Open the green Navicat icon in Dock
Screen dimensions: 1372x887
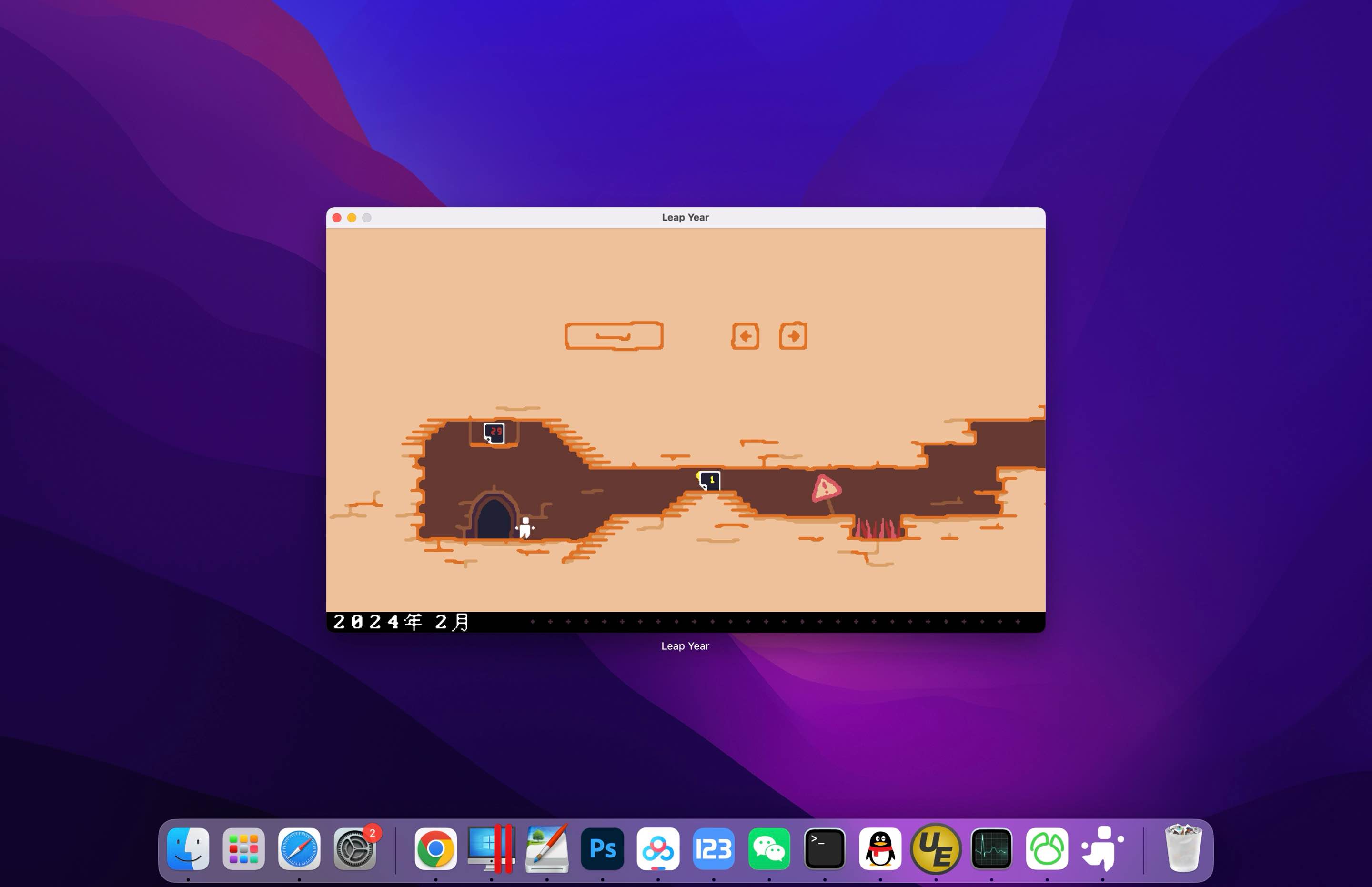point(1047,848)
